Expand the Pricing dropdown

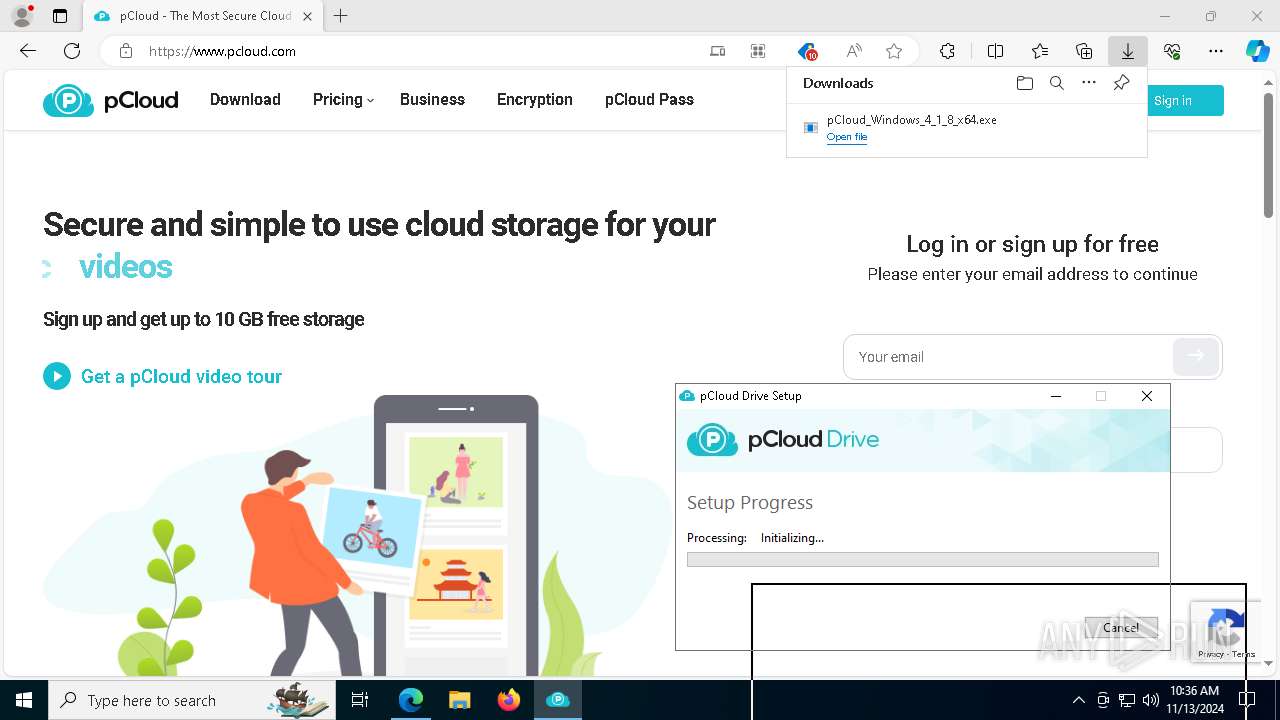pos(343,99)
